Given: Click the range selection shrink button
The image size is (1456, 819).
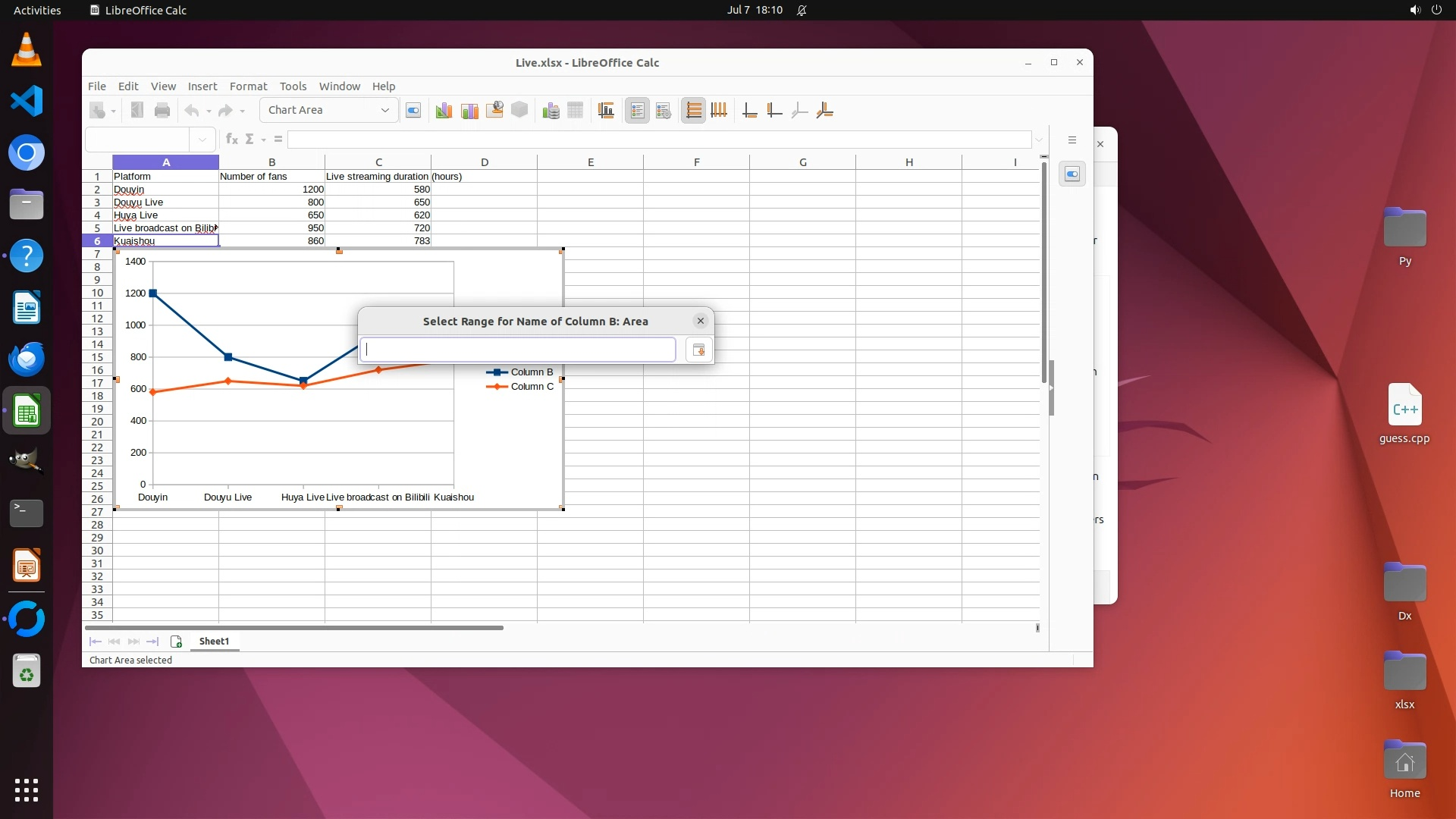Looking at the screenshot, I should [698, 350].
